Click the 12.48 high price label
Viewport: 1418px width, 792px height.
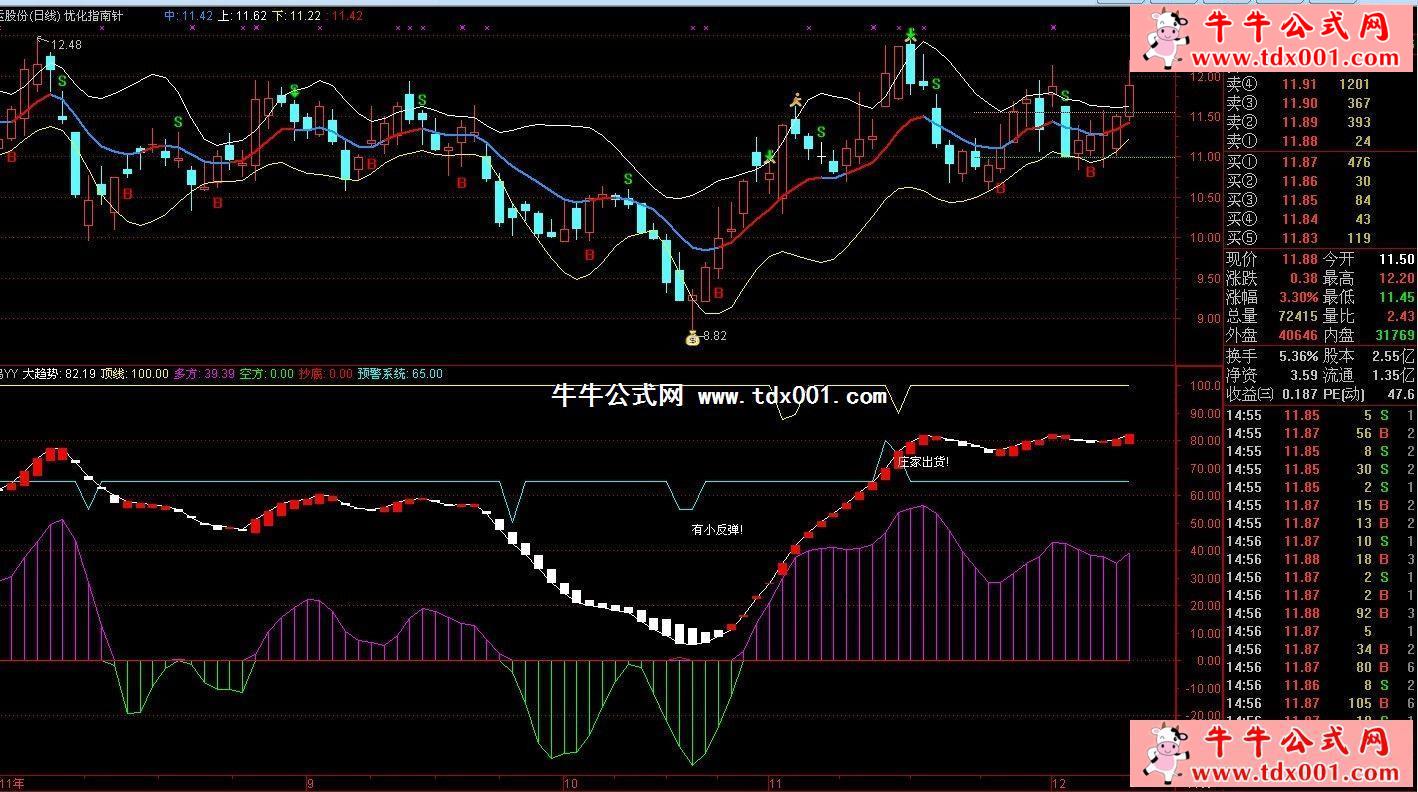click(66, 45)
